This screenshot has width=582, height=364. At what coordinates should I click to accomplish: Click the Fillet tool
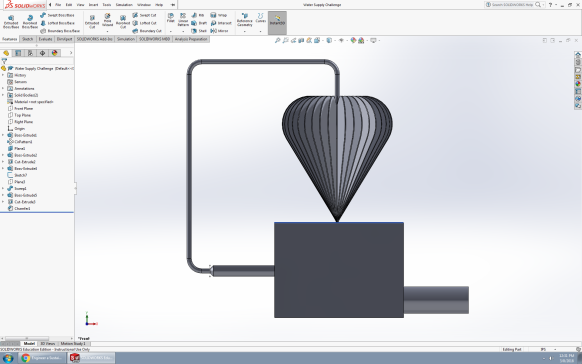(x=170, y=18)
